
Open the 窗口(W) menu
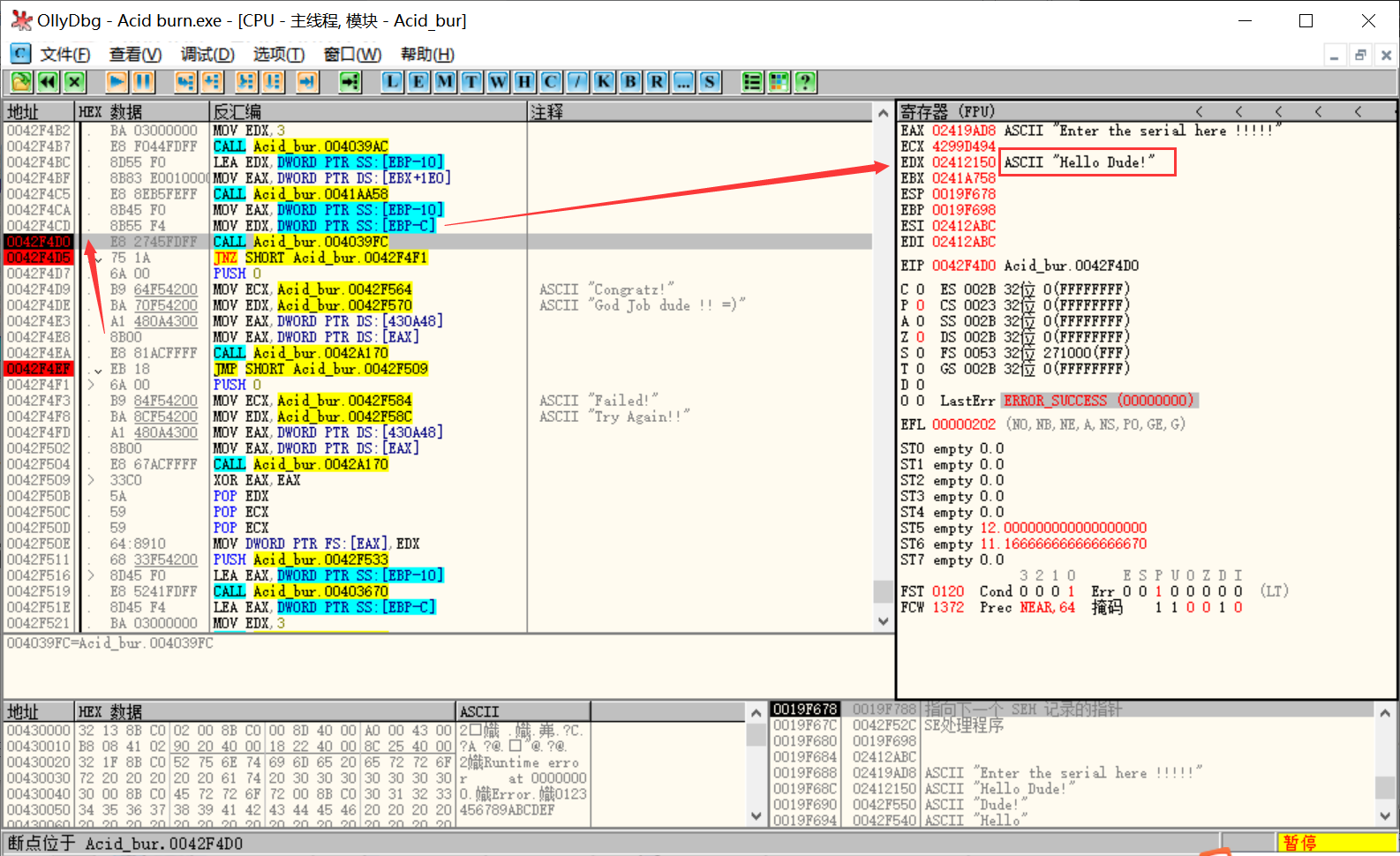coord(352,55)
